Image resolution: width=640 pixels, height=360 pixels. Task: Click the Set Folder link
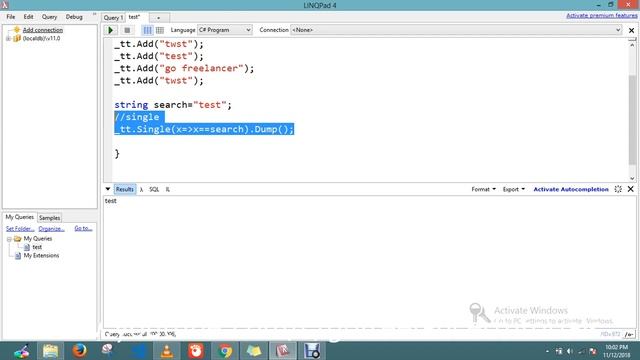[20, 229]
